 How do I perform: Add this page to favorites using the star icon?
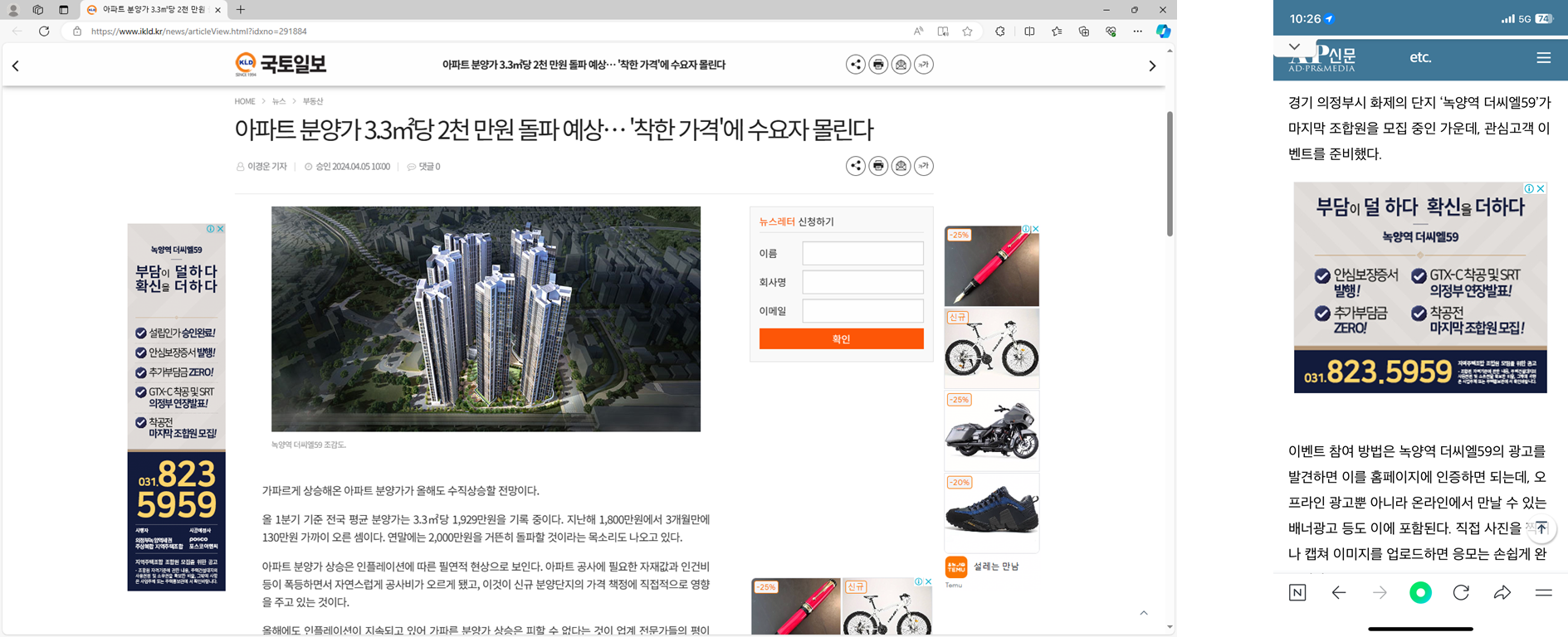click(967, 32)
